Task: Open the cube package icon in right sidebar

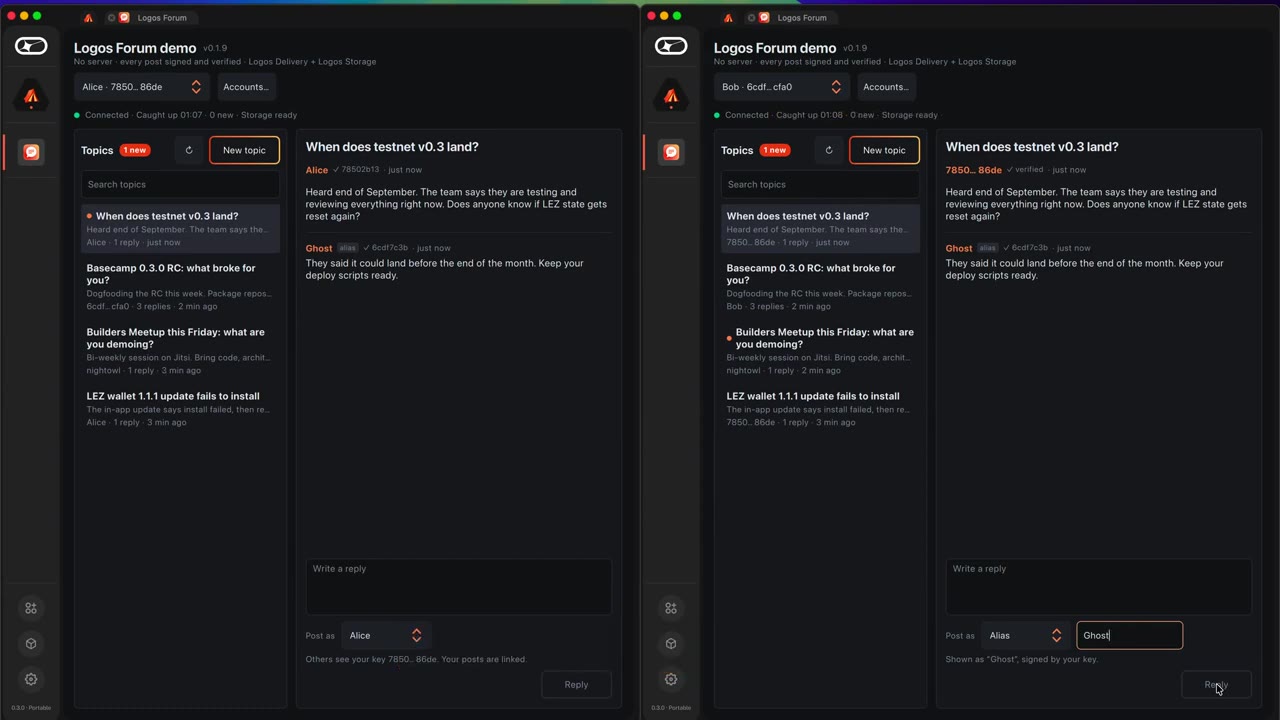Action: pyautogui.click(x=671, y=644)
